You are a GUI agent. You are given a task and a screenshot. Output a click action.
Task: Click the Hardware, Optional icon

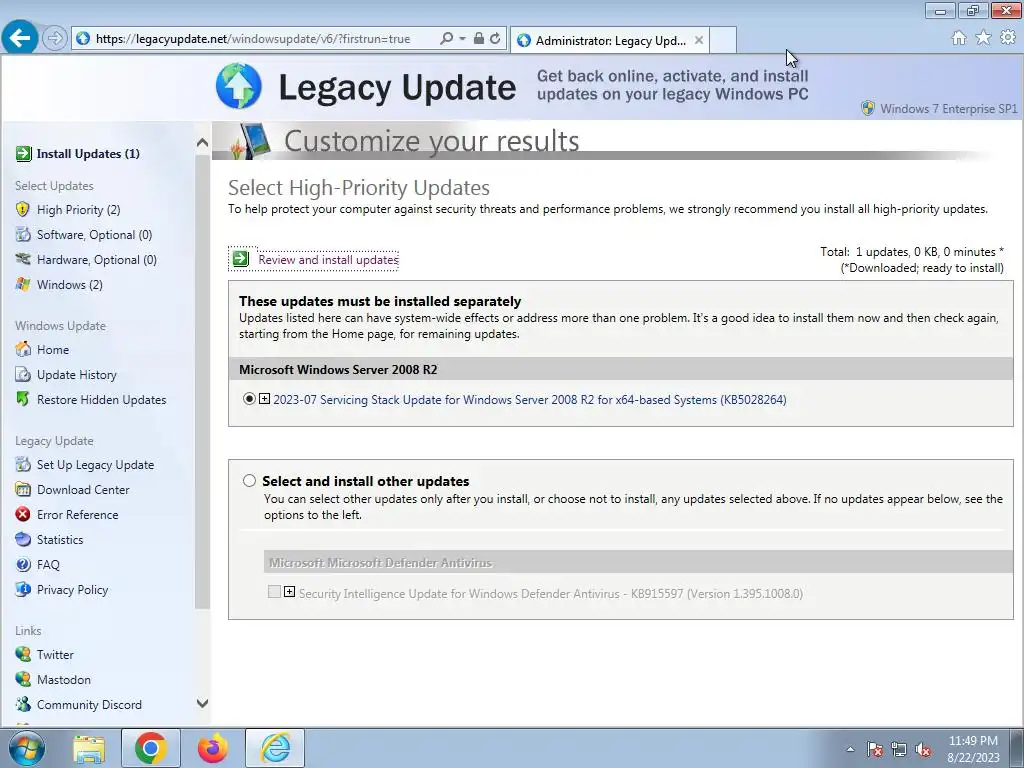(x=23, y=259)
